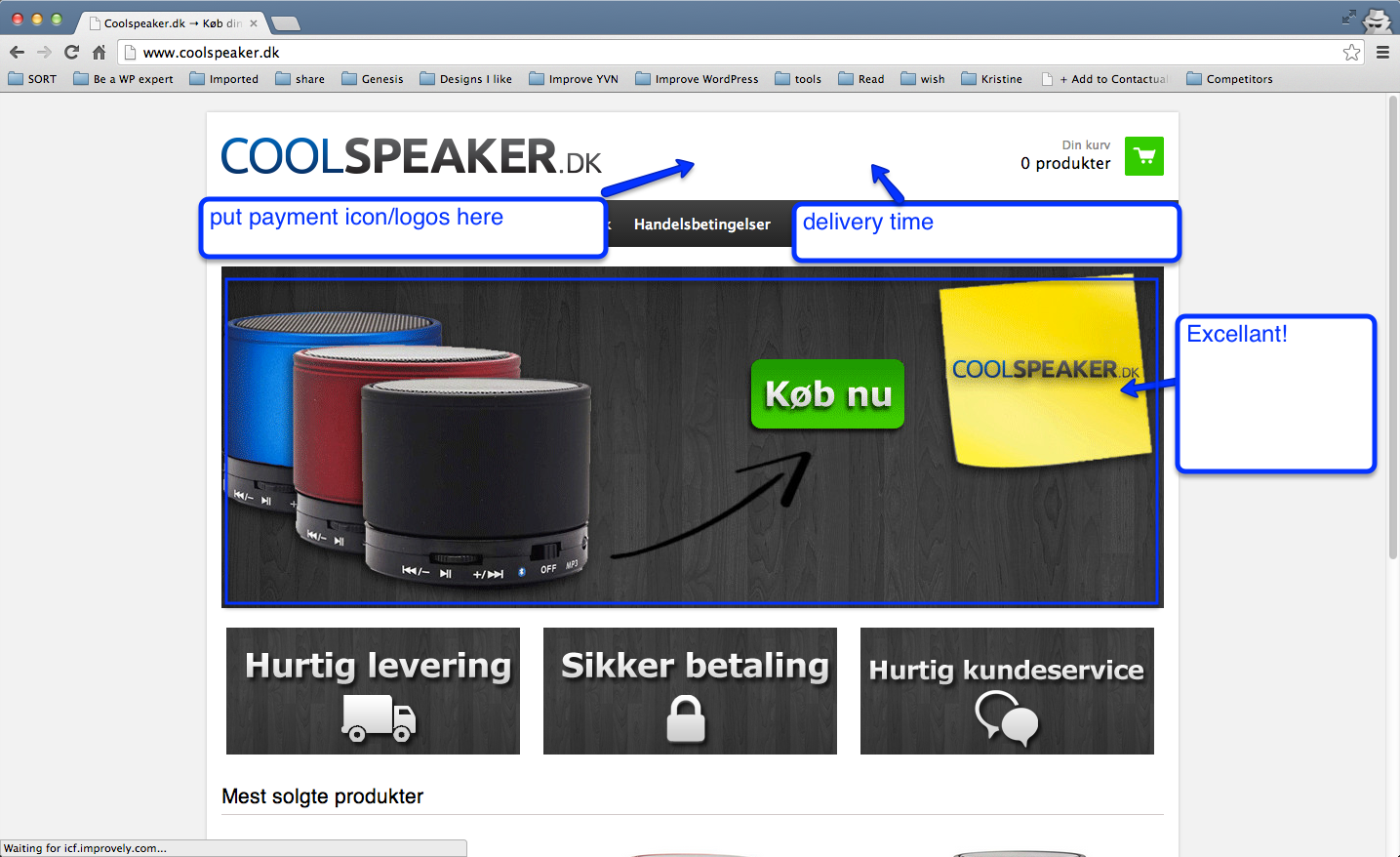Select the Handelsbetingelser menu item
This screenshot has width=1400, height=857.
702,224
